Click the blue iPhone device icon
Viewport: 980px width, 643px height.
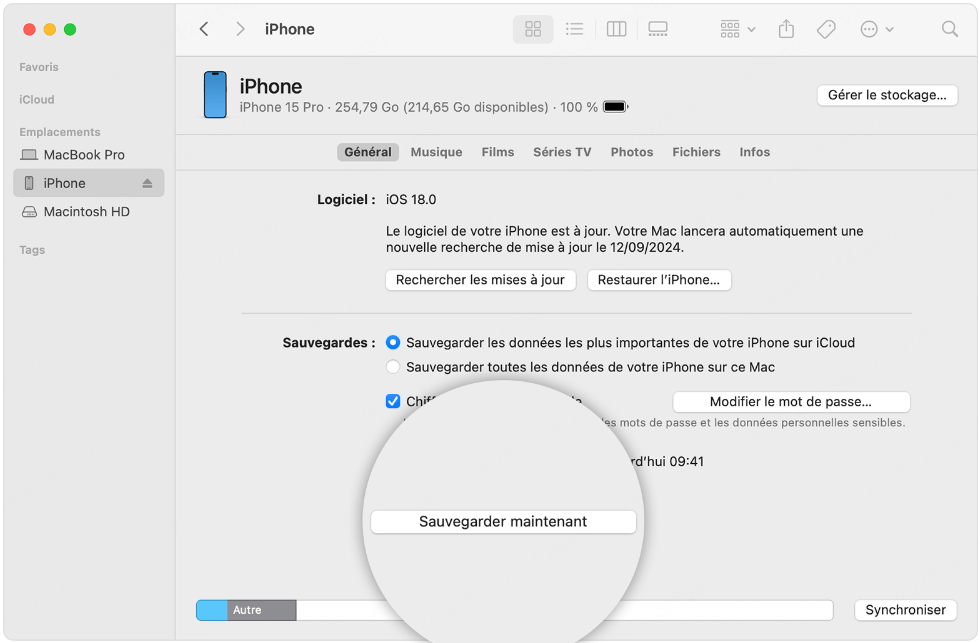click(215, 94)
